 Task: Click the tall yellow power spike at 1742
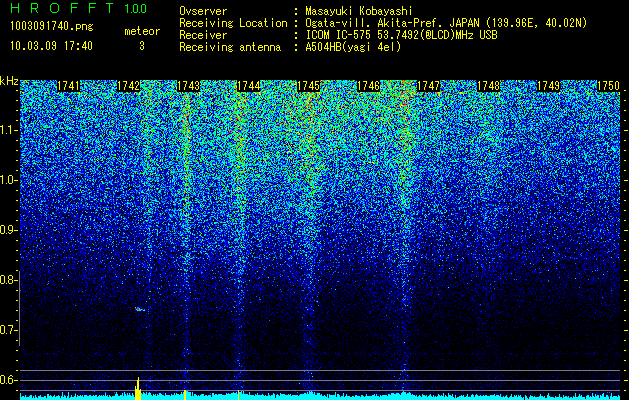(x=138, y=388)
